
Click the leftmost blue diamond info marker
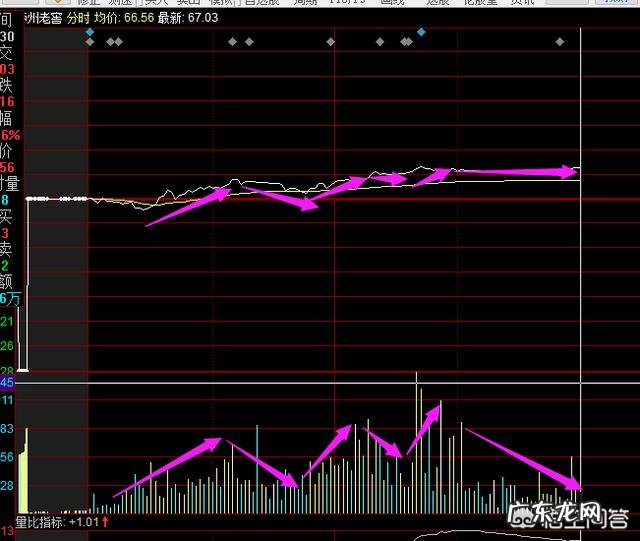click(89, 32)
